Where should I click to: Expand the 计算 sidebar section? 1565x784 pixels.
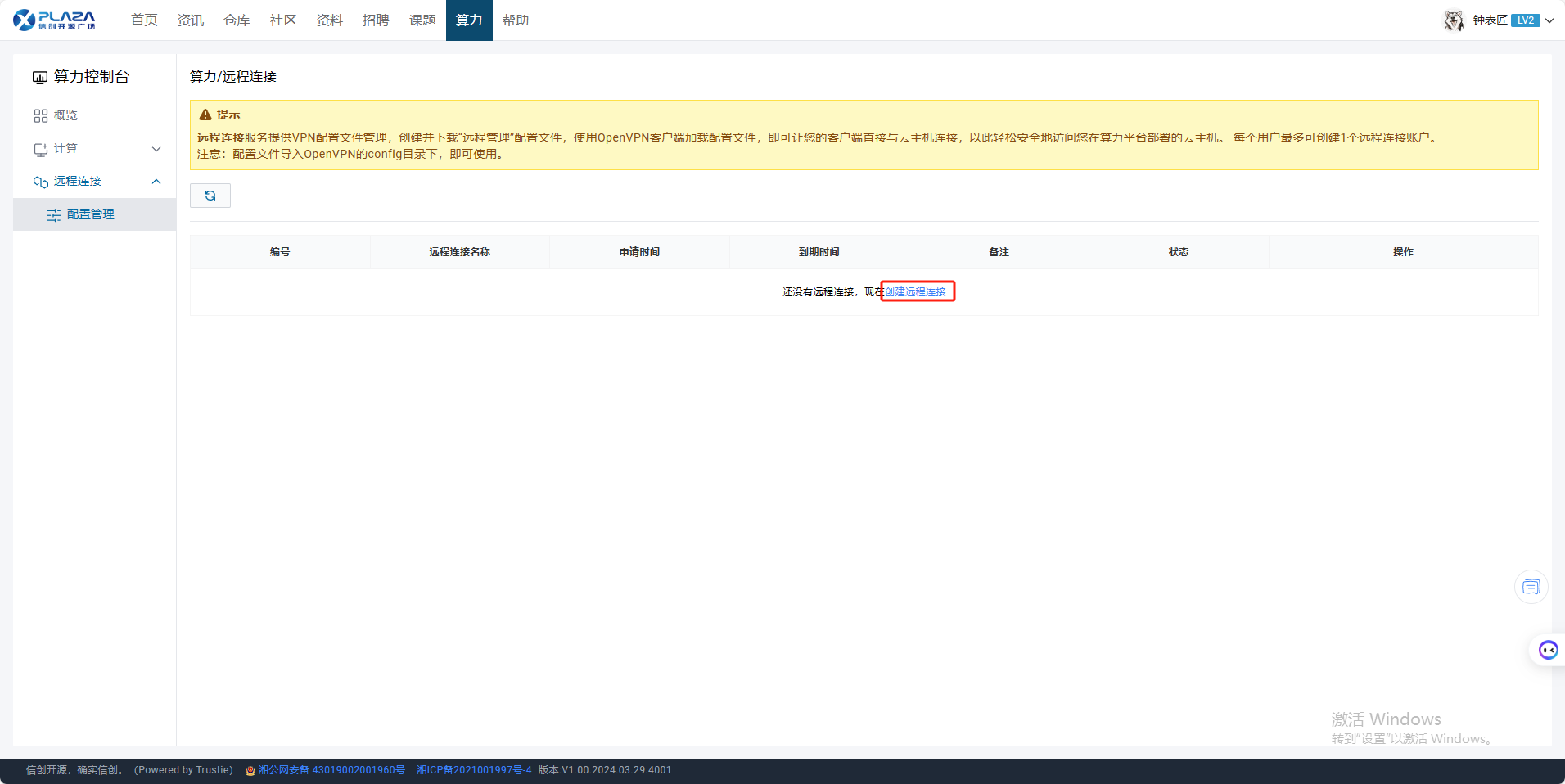tap(156, 149)
